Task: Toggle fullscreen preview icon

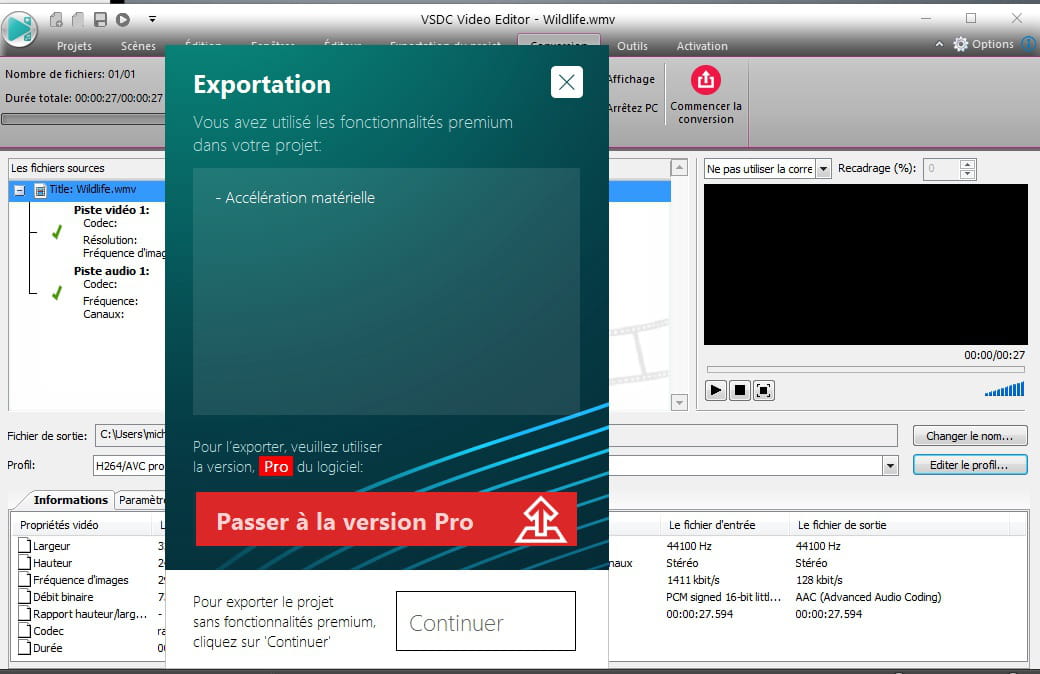Action: pos(763,390)
